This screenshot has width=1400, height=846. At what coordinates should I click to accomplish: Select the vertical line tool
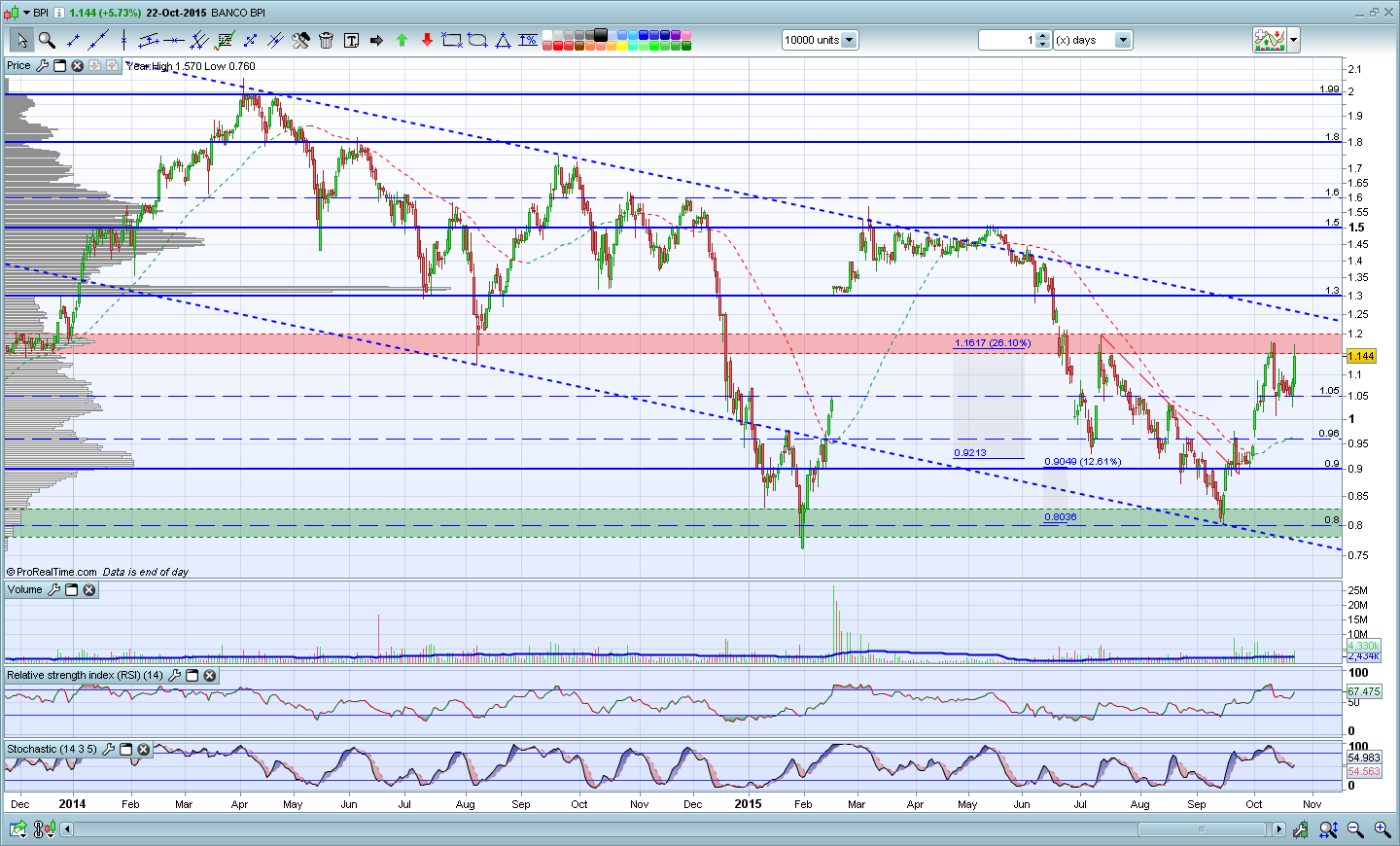click(123, 40)
